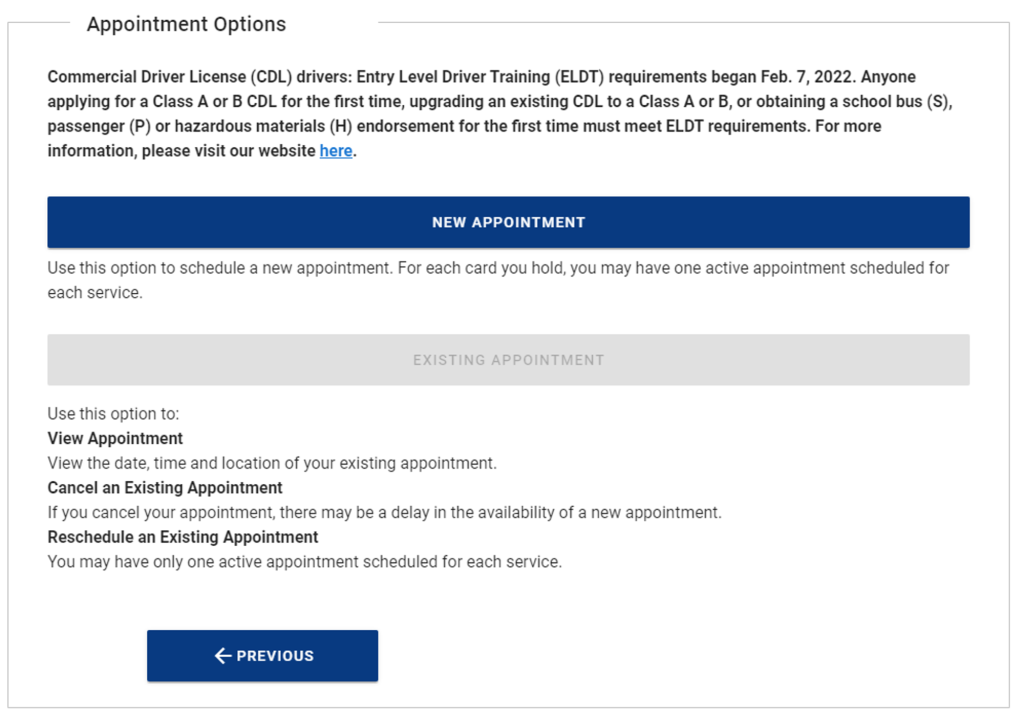This screenshot has width=1024, height=715.
Task: Click the 'Appointment Options' section title
Action: (x=186, y=25)
